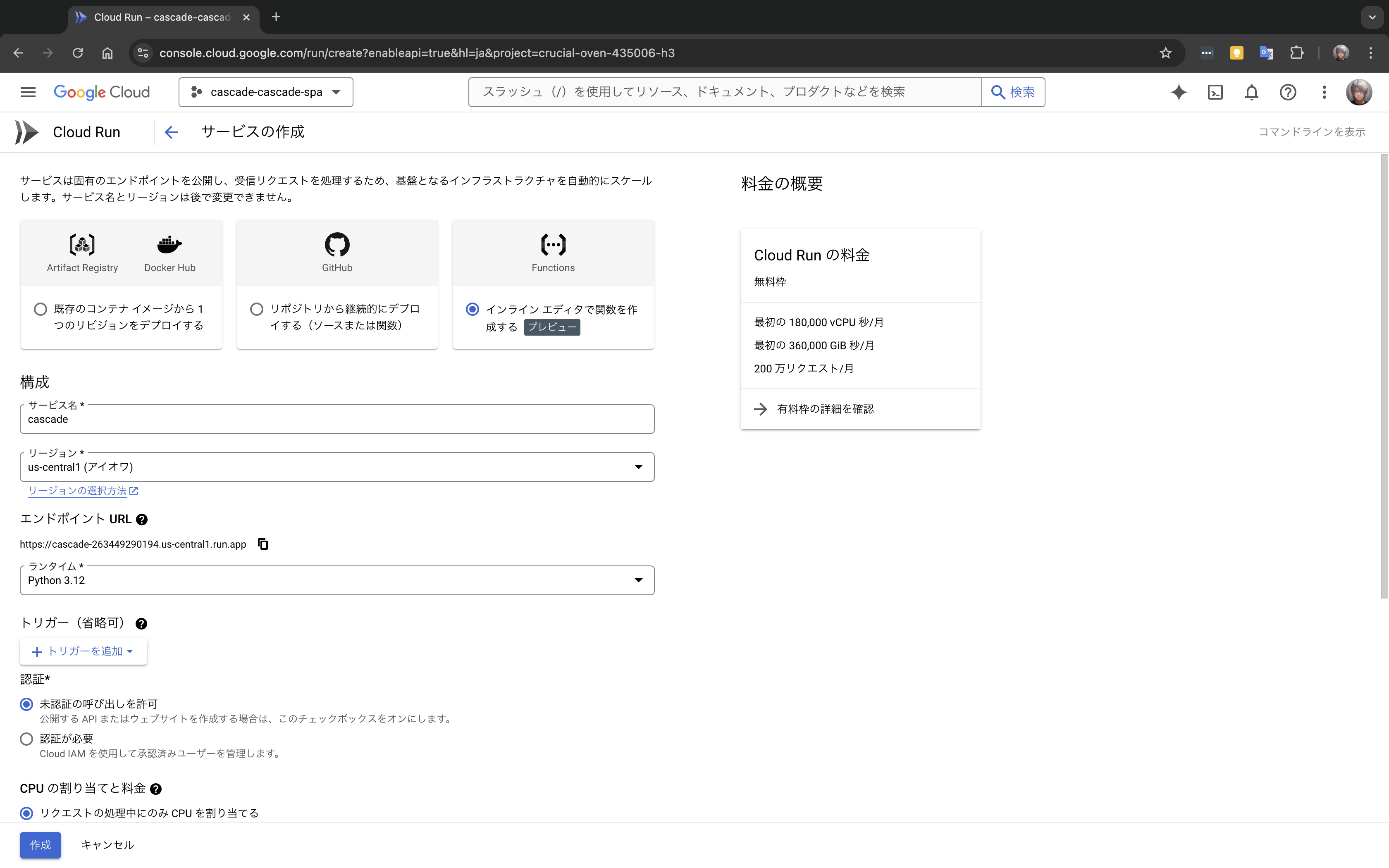The height and width of the screenshot is (868, 1389).
Task: Open the notifications bell
Action: 1251,93
